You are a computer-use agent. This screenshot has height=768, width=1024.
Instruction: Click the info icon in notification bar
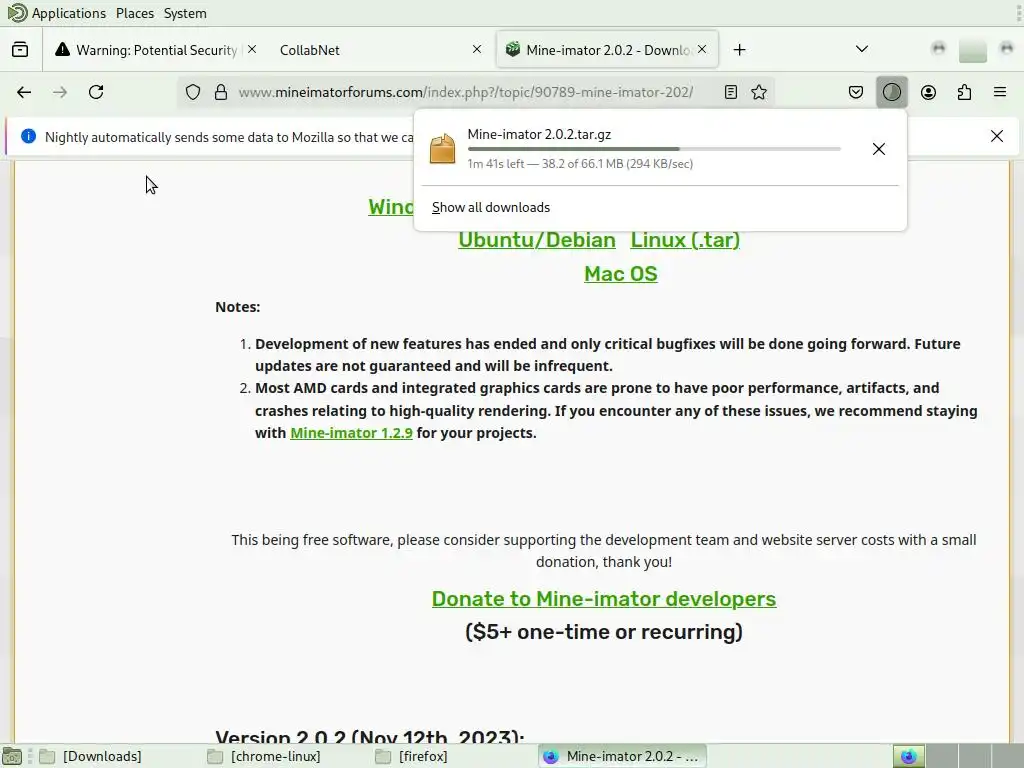click(x=28, y=136)
